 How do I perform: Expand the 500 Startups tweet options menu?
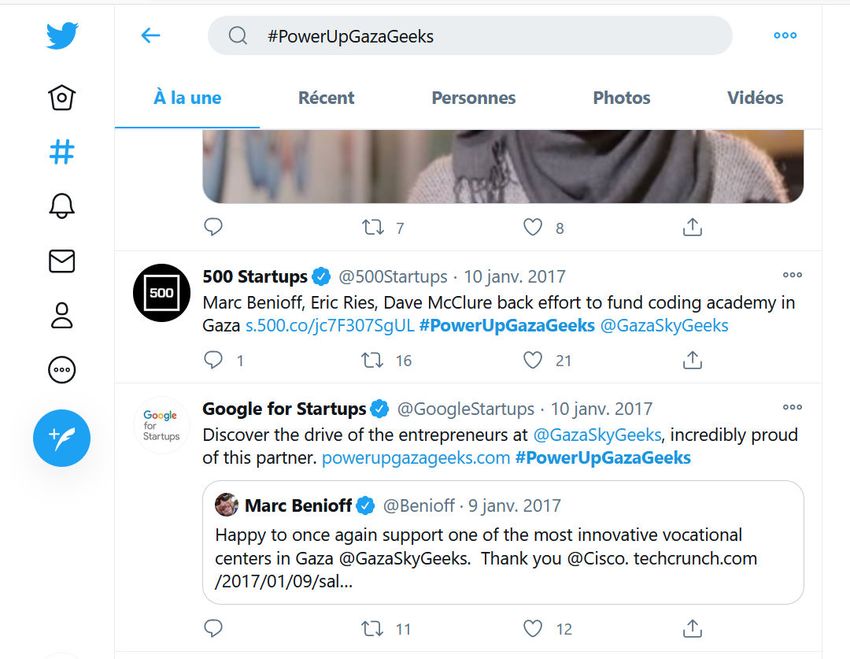[x=792, y=275]
